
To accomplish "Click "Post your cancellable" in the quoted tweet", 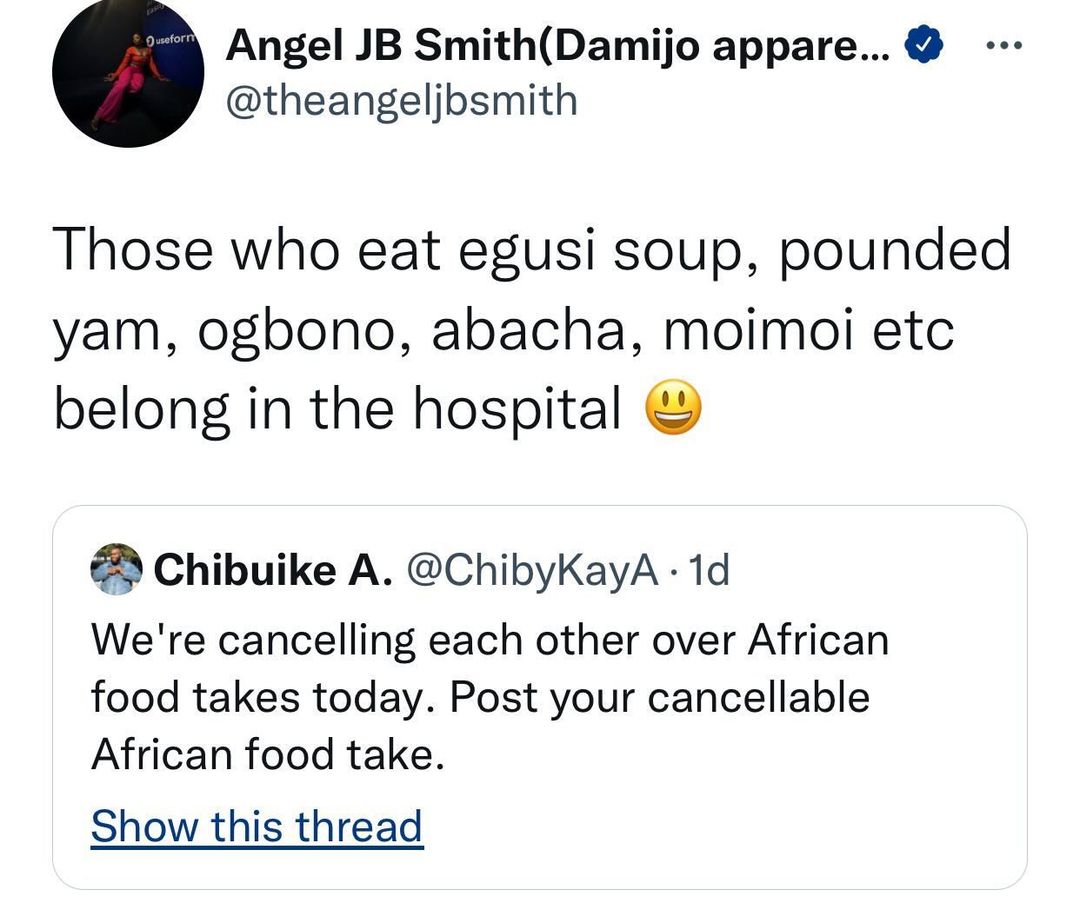I will pos(660,697).
